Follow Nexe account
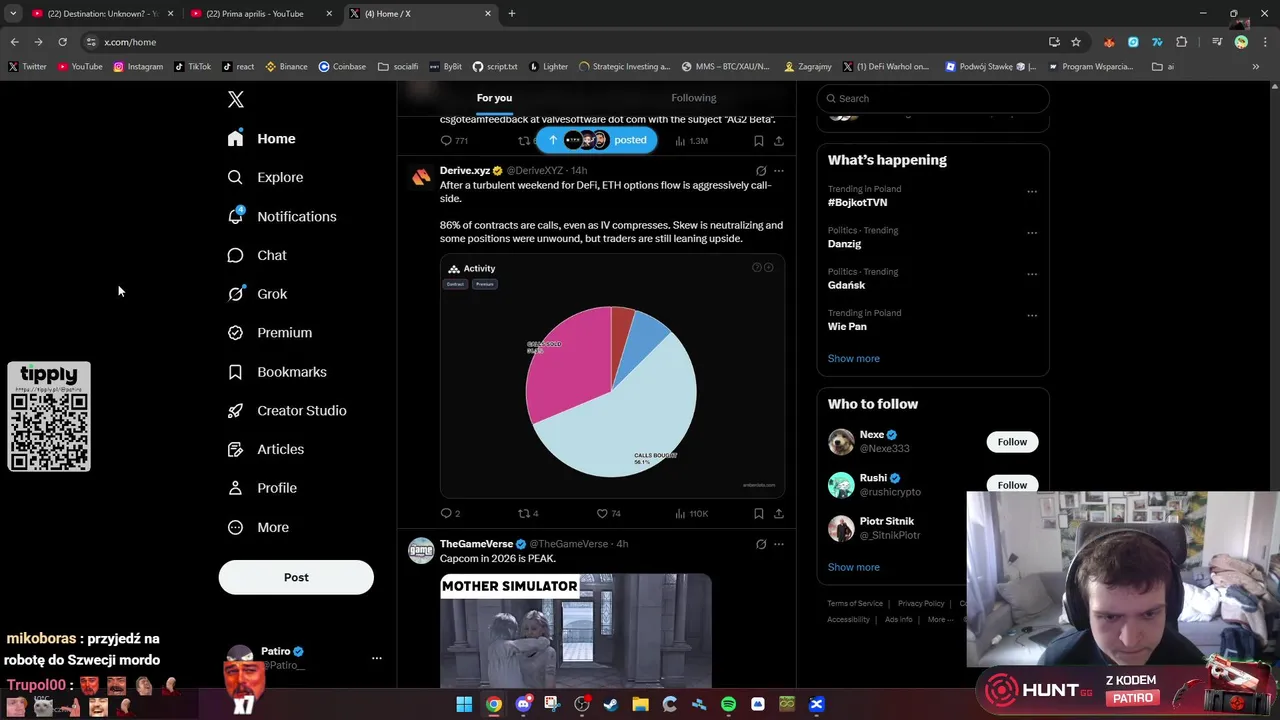Viewport: 1280px width, 720px height. pyautogui.click(x=1012, y=442)
